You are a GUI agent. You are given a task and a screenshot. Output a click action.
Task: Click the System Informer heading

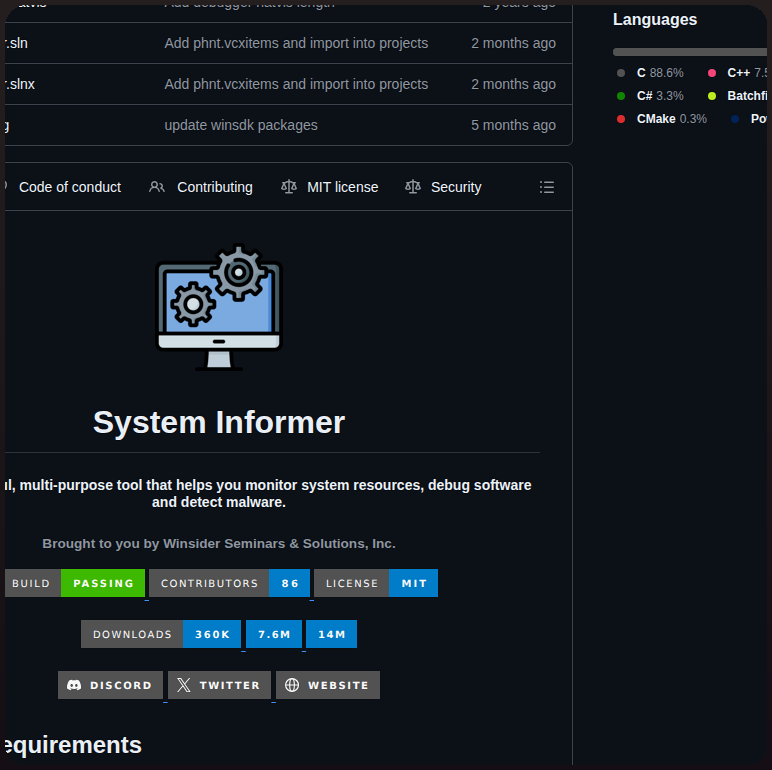pos(219,422)
